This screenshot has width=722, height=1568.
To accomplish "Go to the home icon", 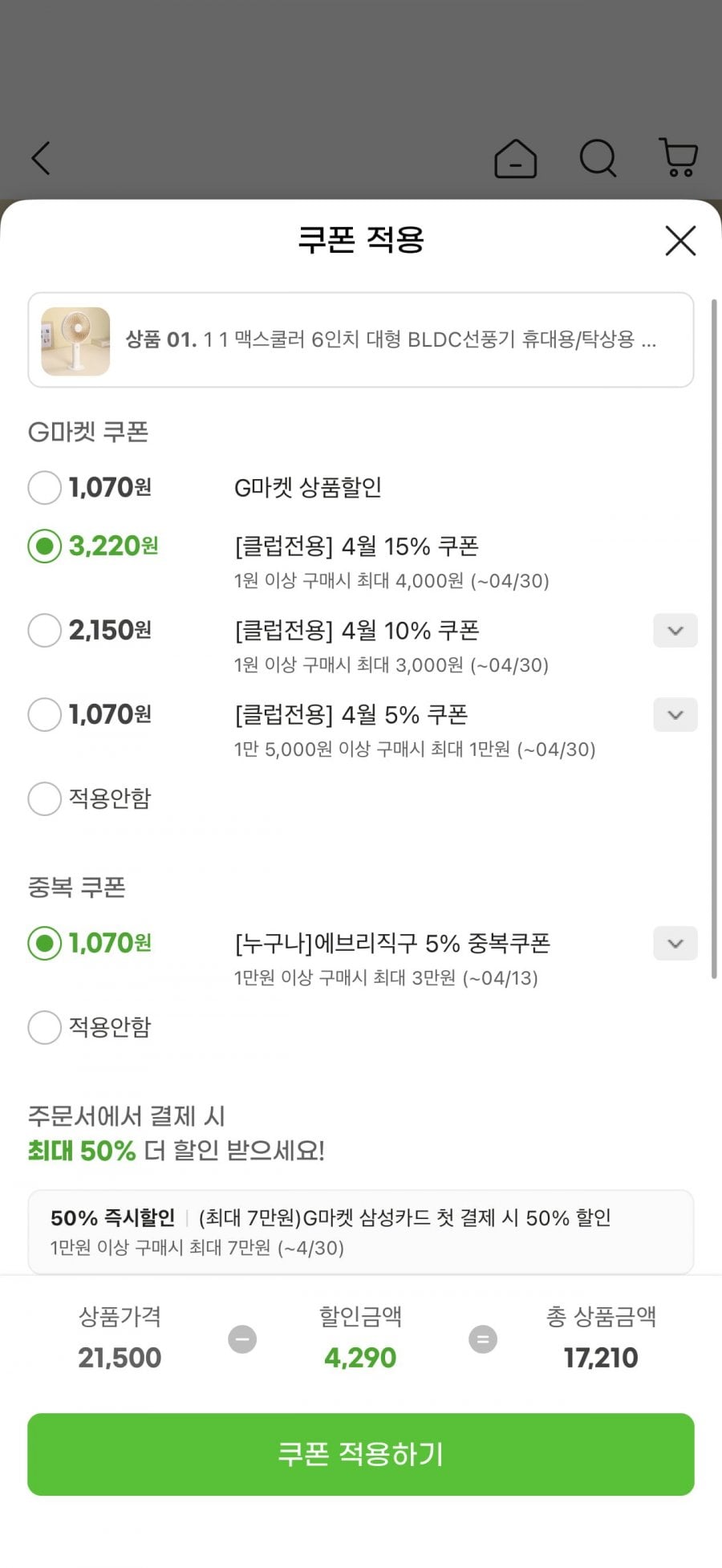I will pyautogui.click(x=515, y=158).
